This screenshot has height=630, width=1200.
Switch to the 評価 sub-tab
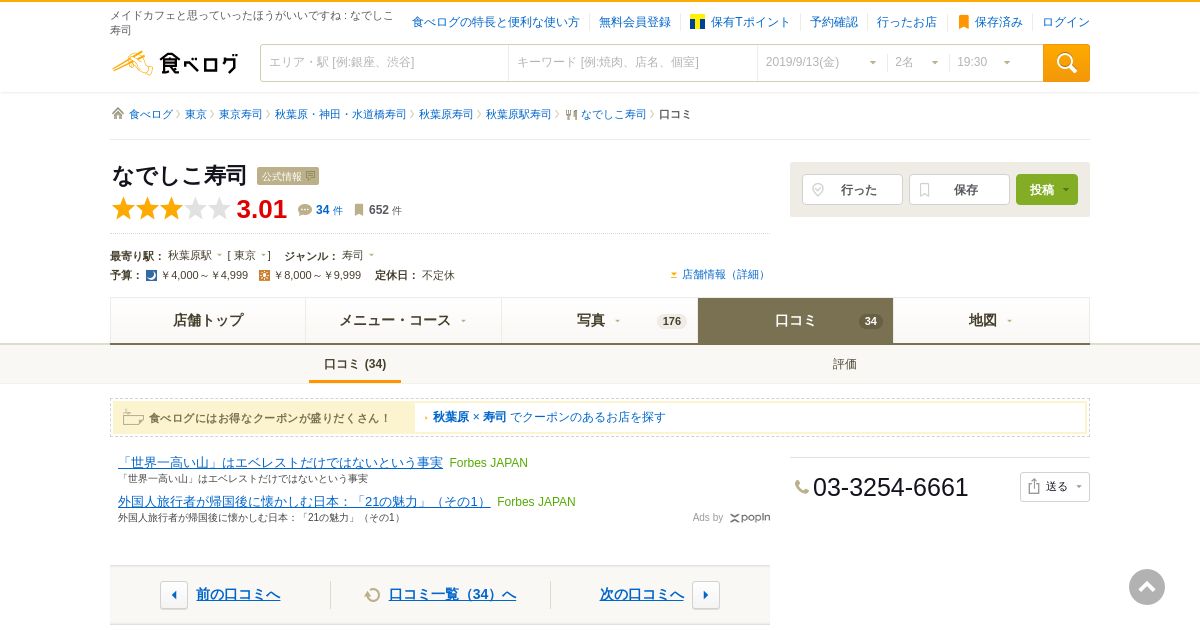coord(845,364)
